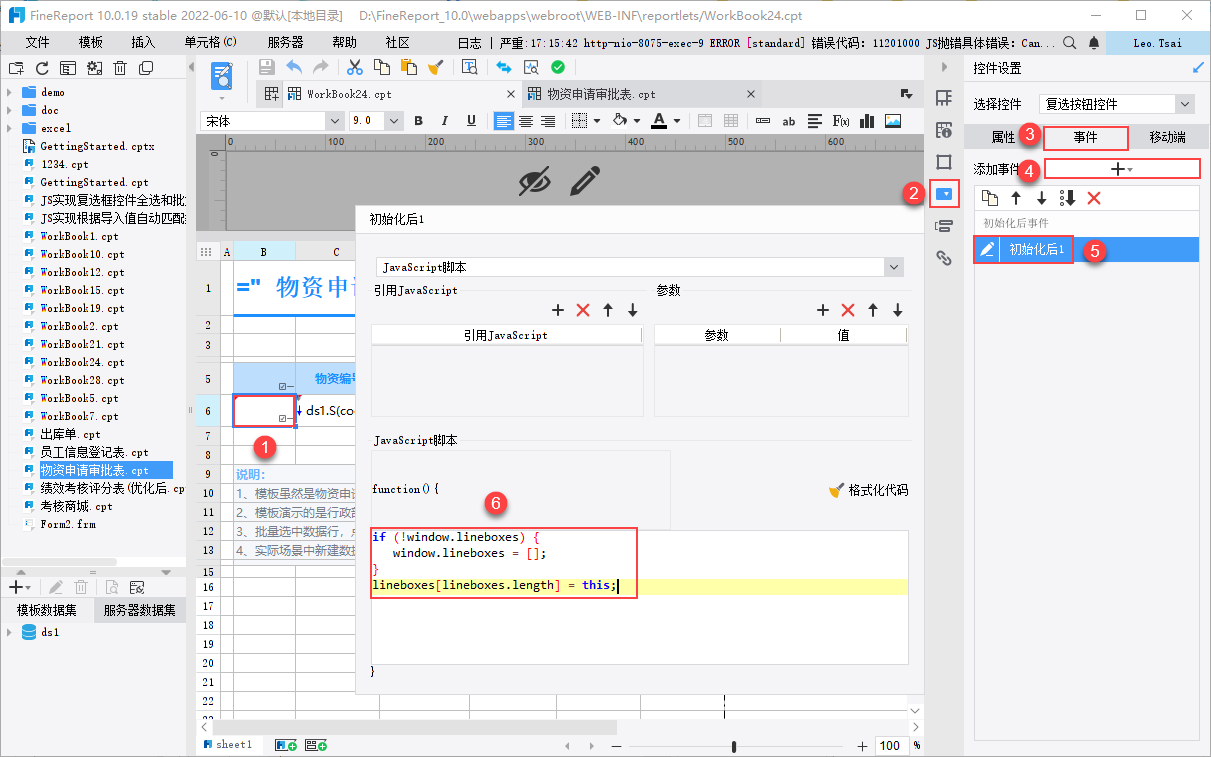This screenshot has height=757, width=1211.
Task: Expand the ds1 dataset node
Action: tap(9, 632)
